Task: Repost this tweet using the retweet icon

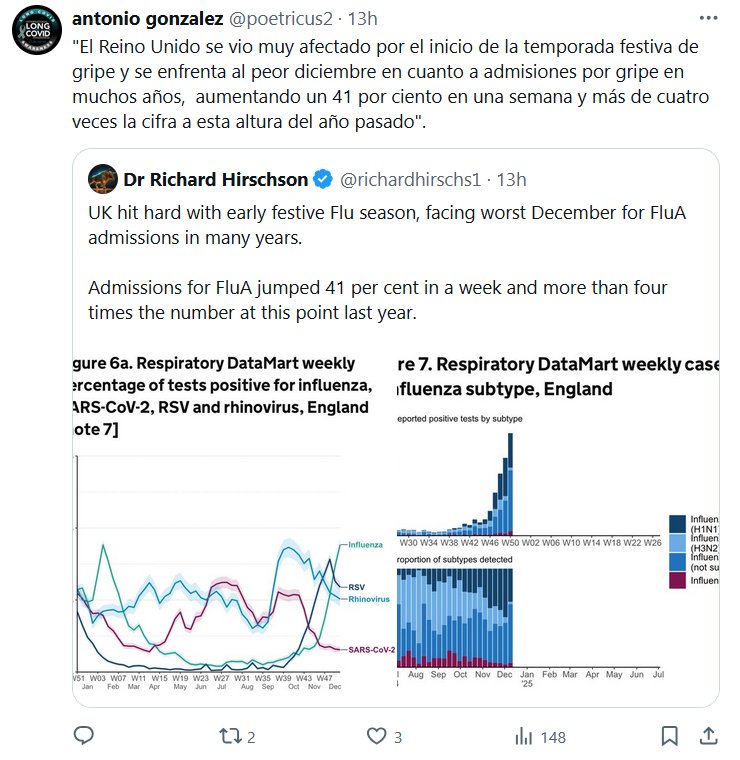Action: (229, 737)
